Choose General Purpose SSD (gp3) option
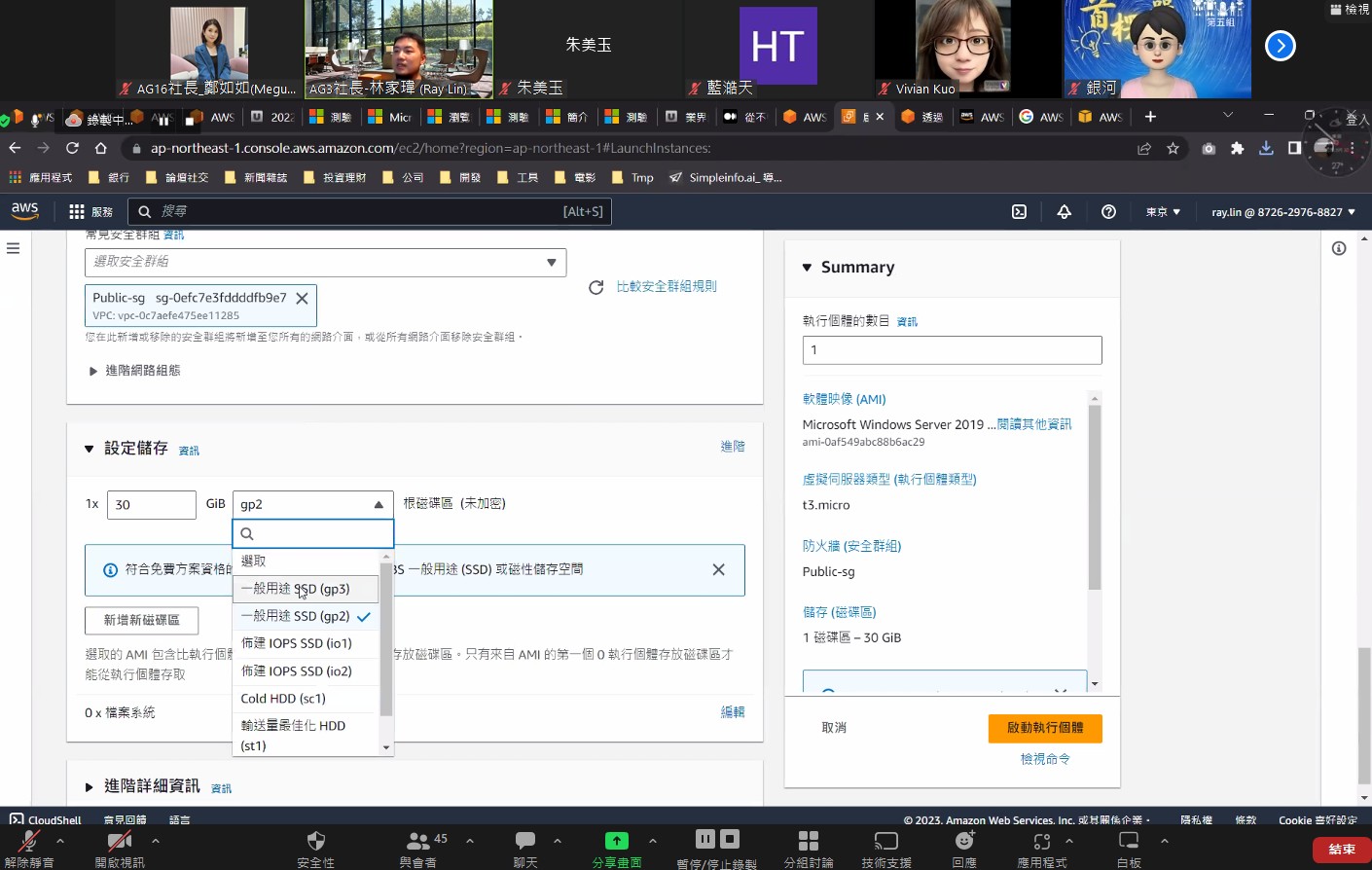 click(x=295, y=589)
